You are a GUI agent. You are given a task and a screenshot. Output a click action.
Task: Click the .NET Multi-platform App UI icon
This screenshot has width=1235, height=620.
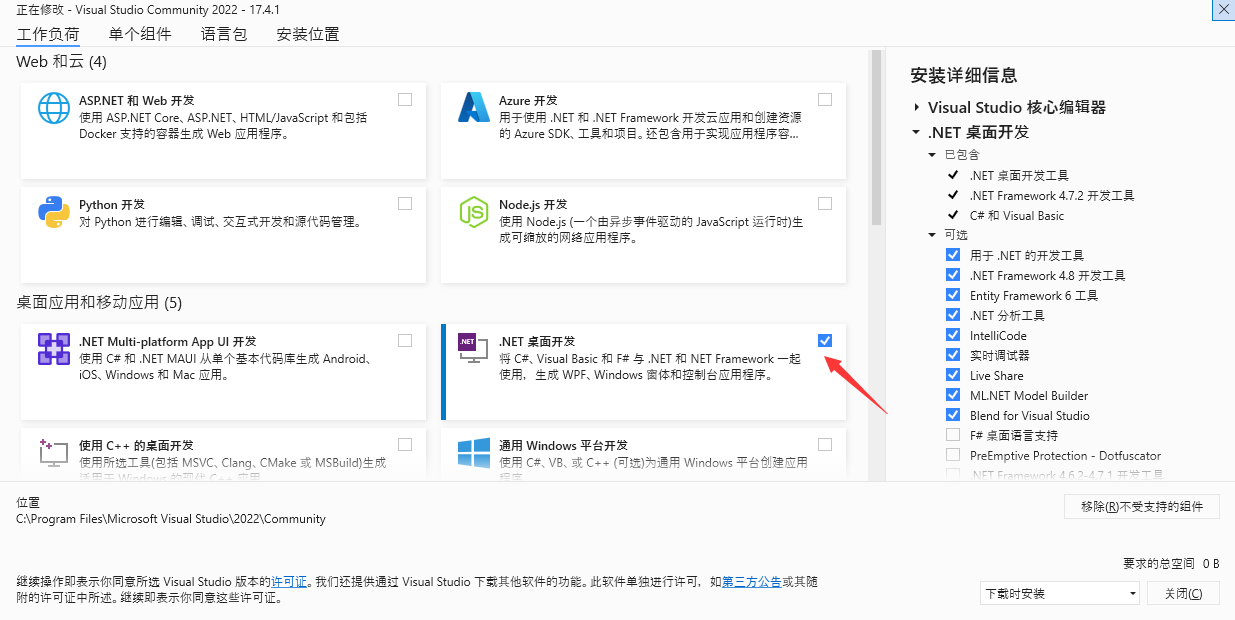pyautogui.click(x=54, y=348)
